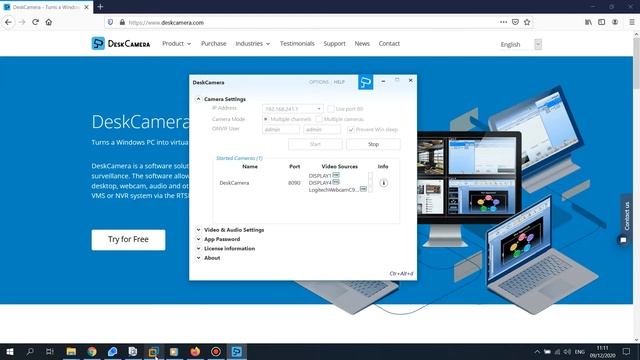The width and height of the screenshot is (640, 360).
Task: Go back in the Firefox browser
Action: [x=9, y=22]
